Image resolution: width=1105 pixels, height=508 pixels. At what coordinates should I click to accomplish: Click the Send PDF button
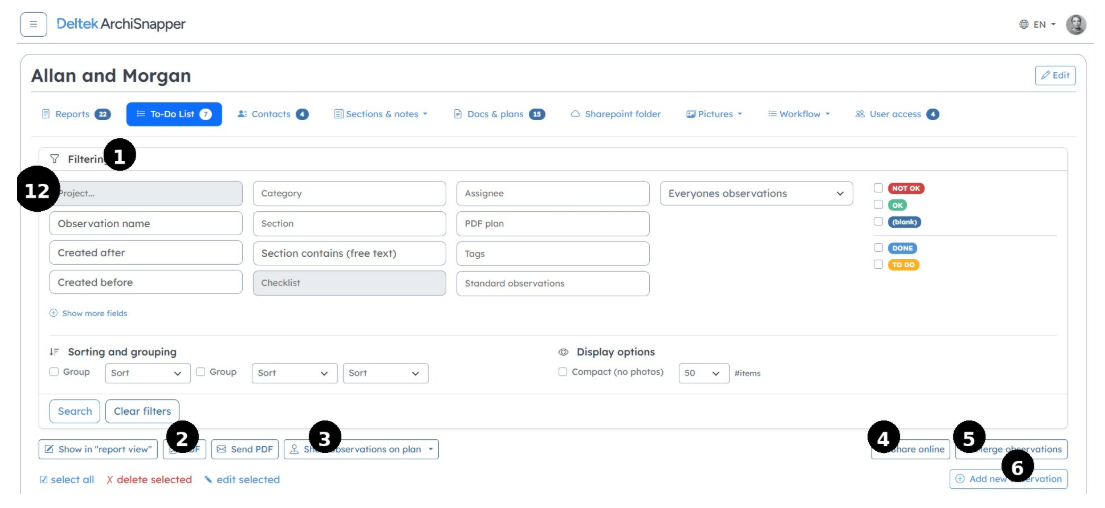point(245,449)
